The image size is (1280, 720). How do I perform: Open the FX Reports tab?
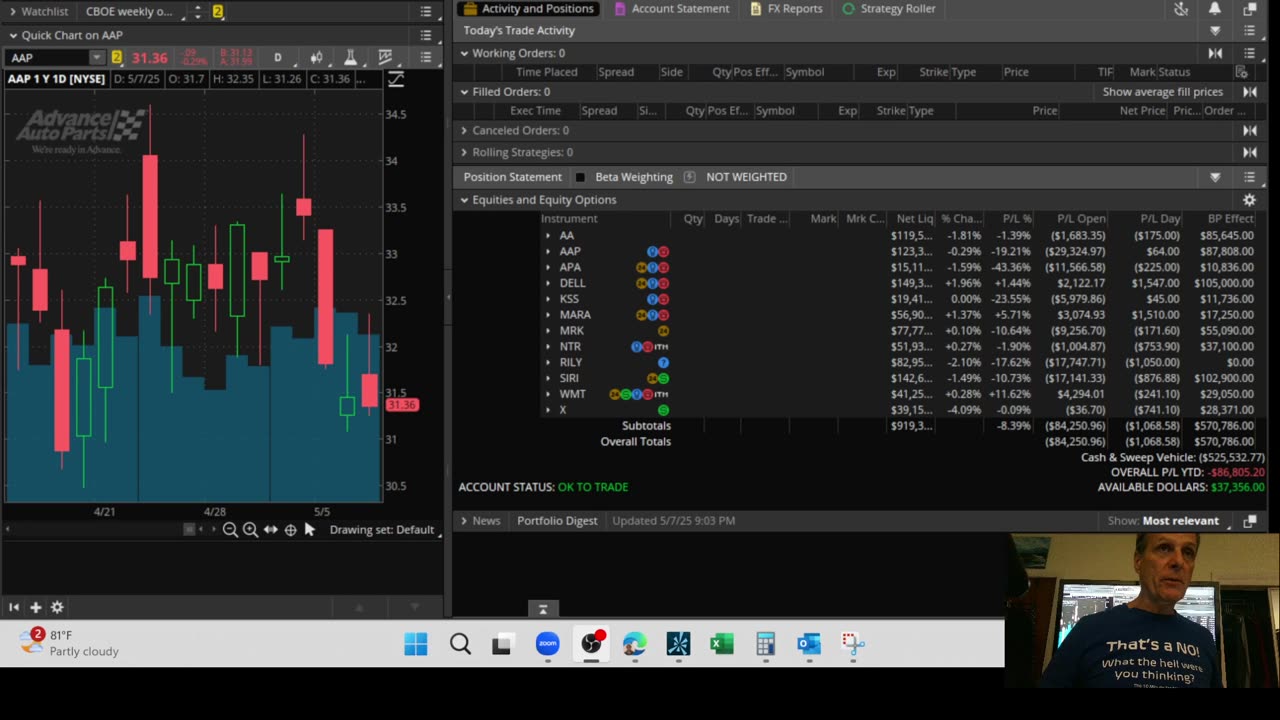click(x=786, y=9)
